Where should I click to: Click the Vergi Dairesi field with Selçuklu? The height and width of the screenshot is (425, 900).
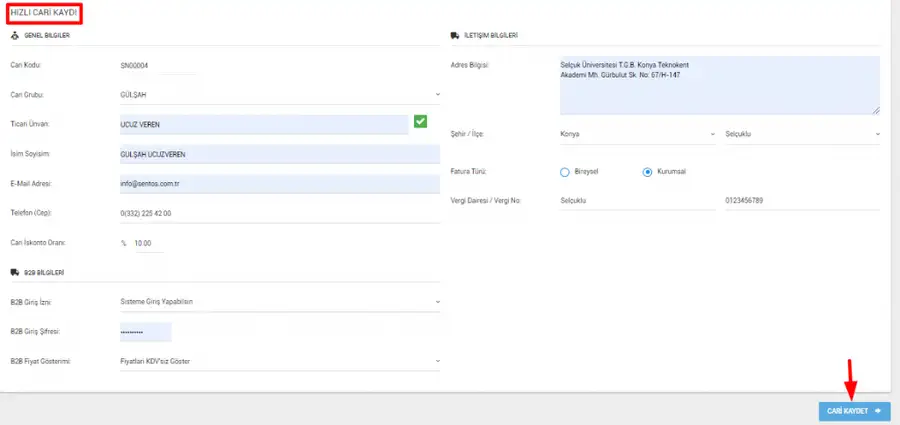[x=638, y=200]
